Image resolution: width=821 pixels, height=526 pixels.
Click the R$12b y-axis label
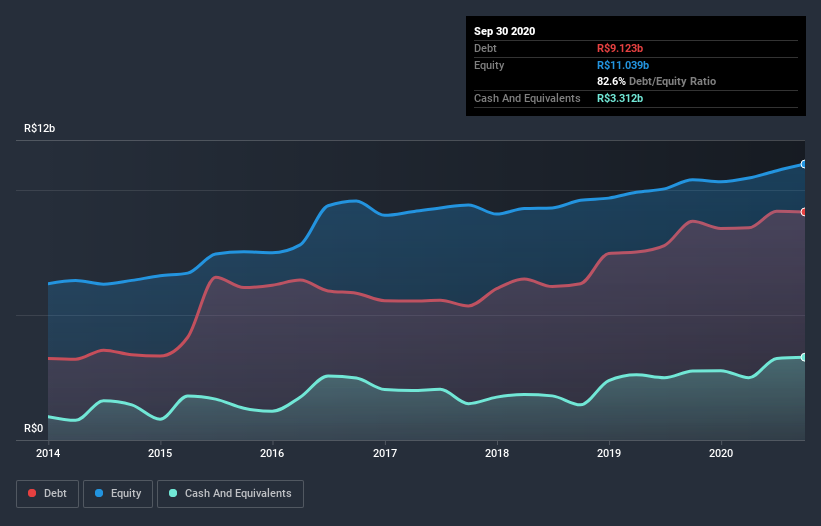[x=39, y=128]
